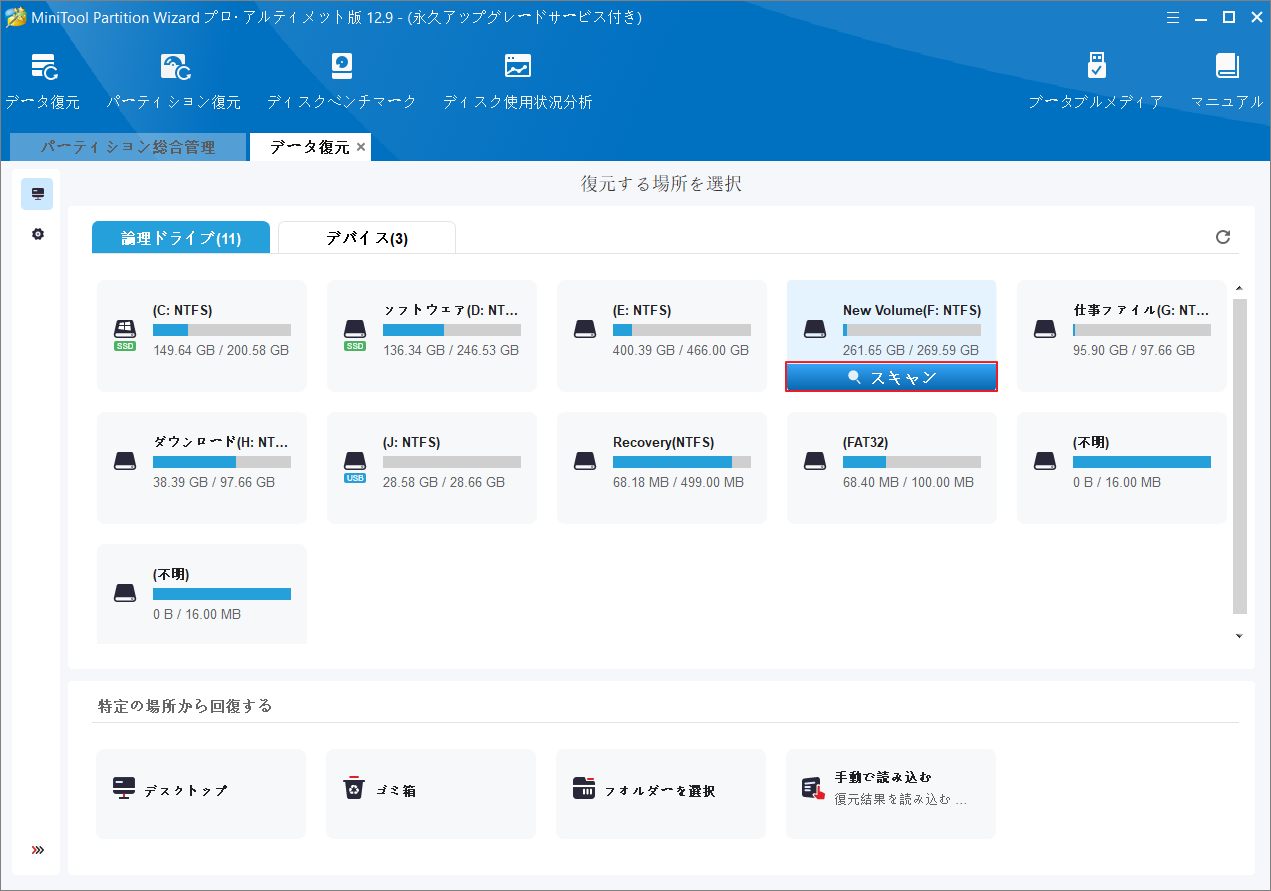Click text 38.39 GB / 97.66 GB
Viewport: 1271px width, 891px height.
coord(214,482)
